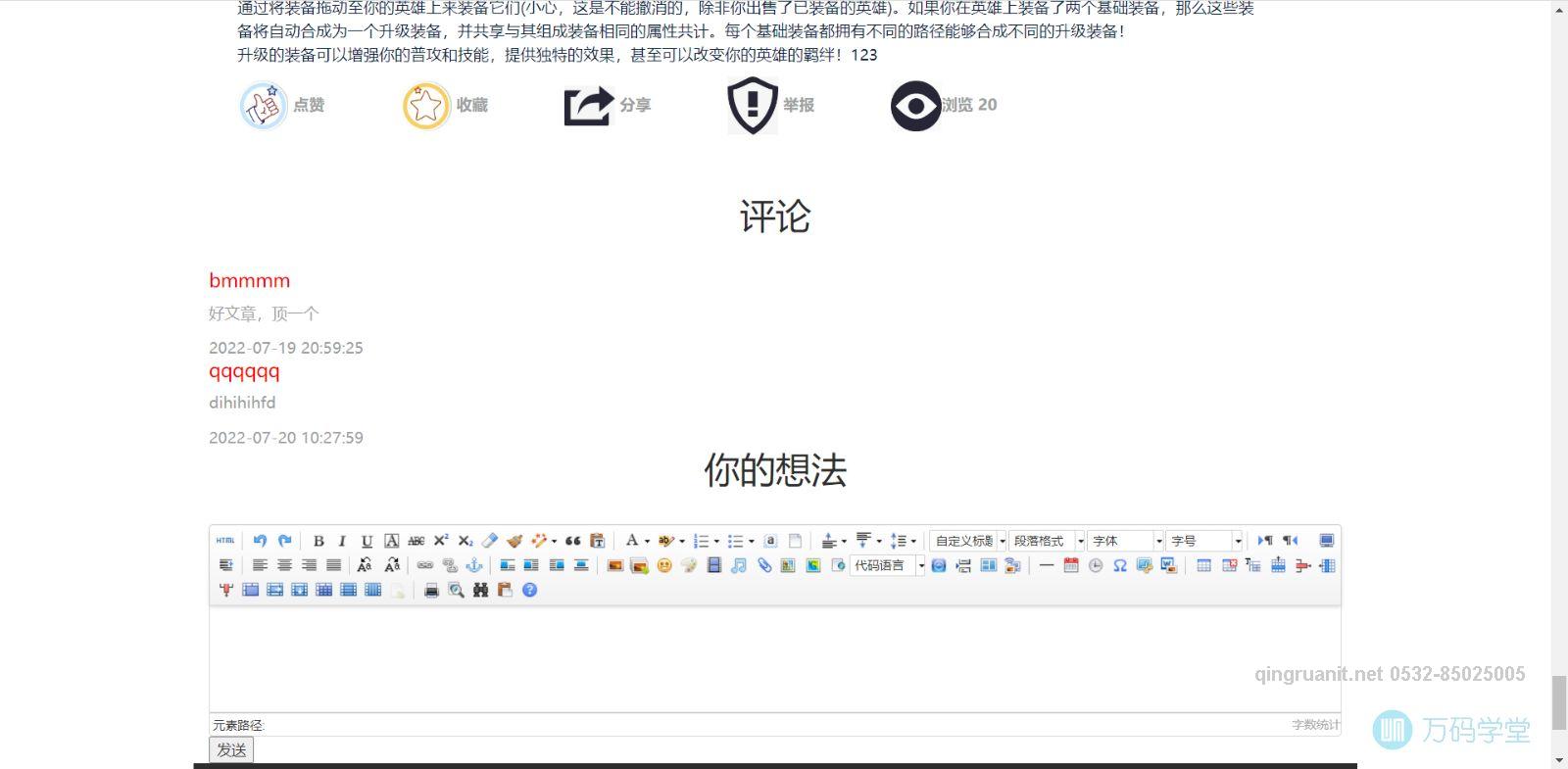Click the print icon
This screenshot has width=1568, height=769.
tap(431, 590)
